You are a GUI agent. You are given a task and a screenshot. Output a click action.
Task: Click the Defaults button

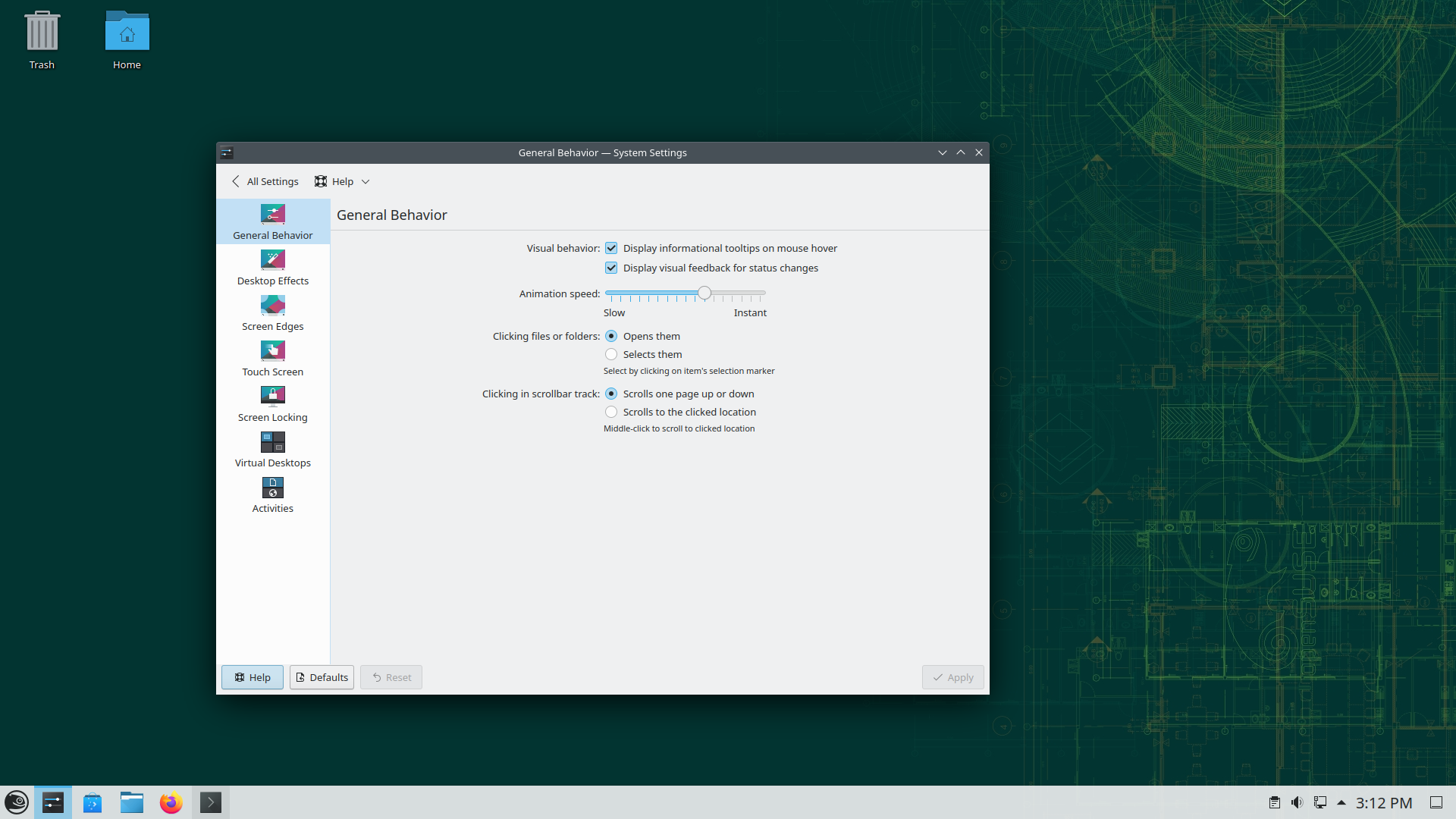click(322, 677)
